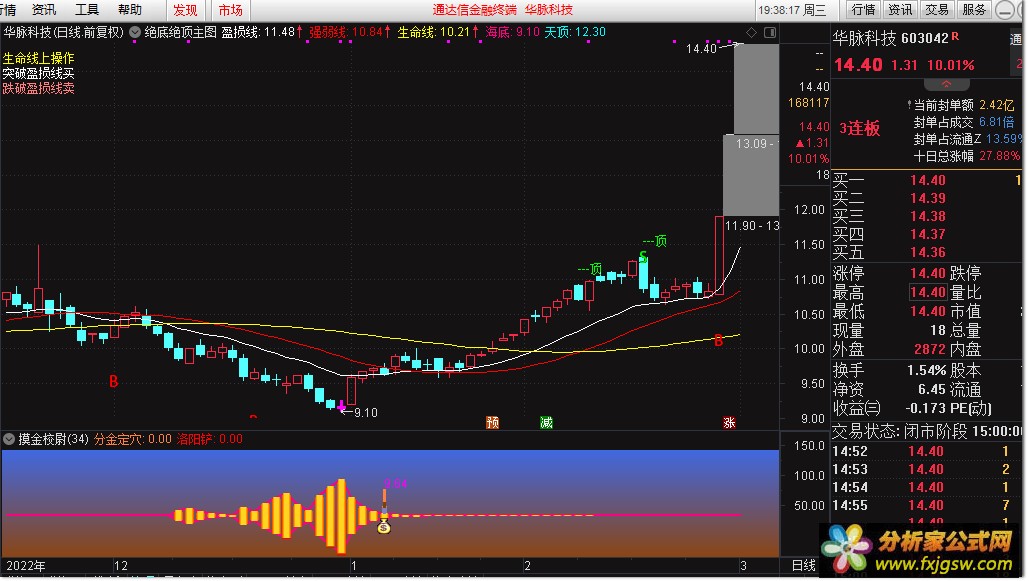Click the 买四 14.37 bid row

927,234
